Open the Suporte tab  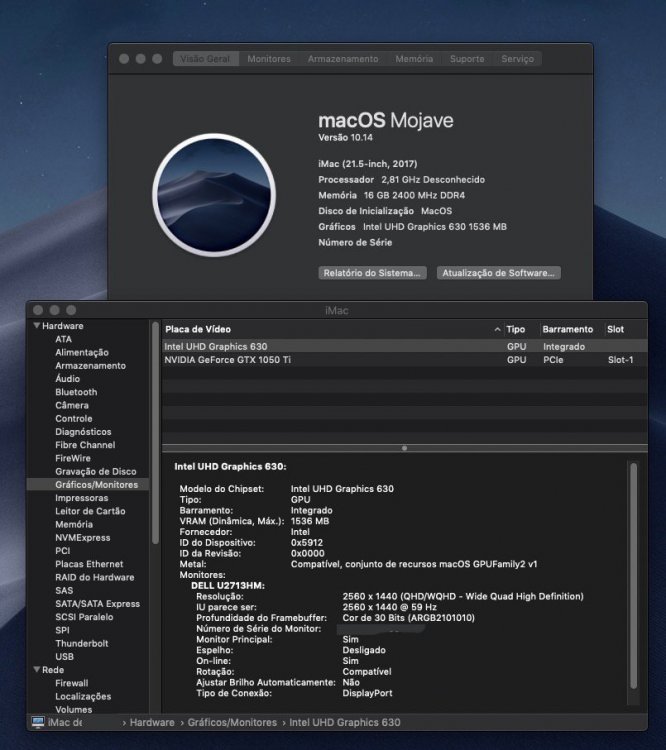[467, 59]
